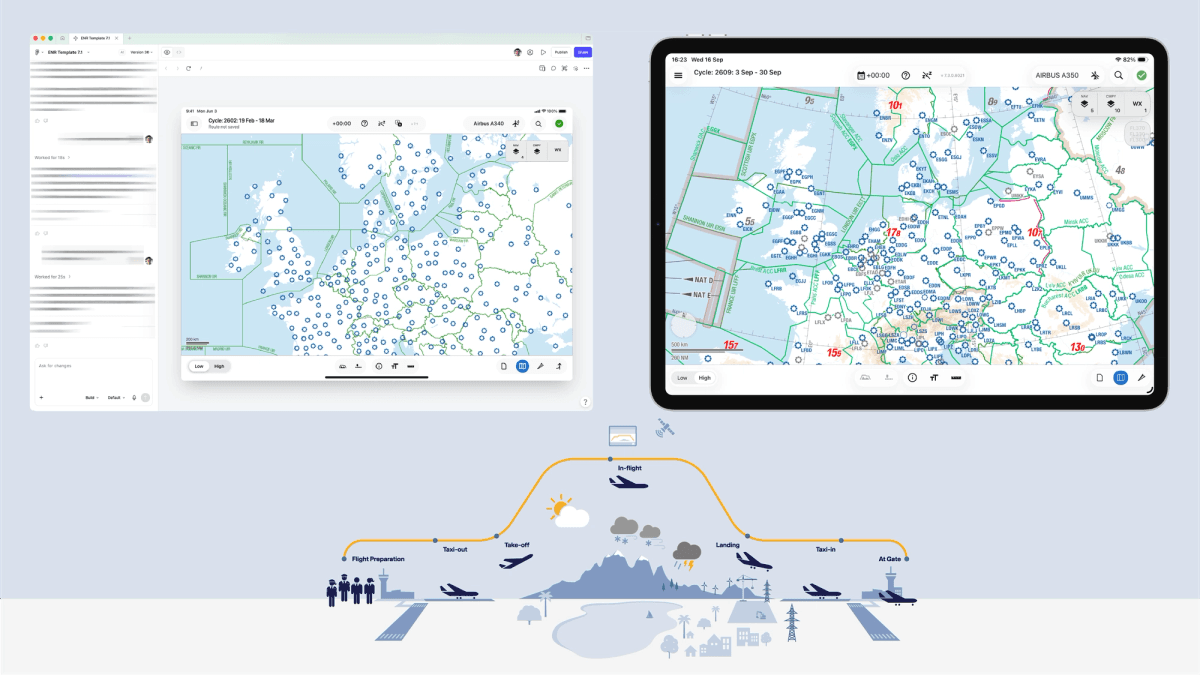Open the Build mode dropdown
The image size is (1200, 675).
tap(91, 397)
